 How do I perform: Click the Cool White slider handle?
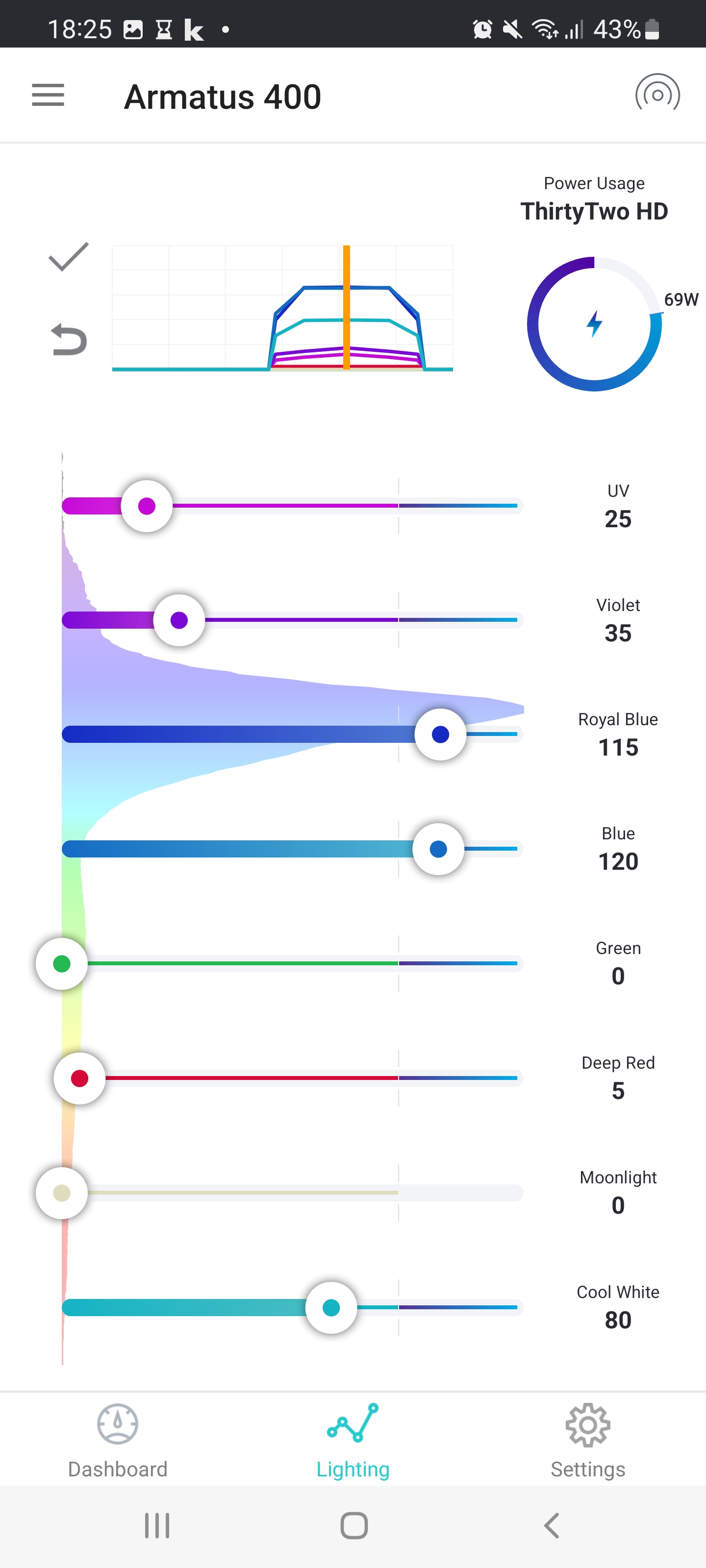click(x=331, y=1307)
